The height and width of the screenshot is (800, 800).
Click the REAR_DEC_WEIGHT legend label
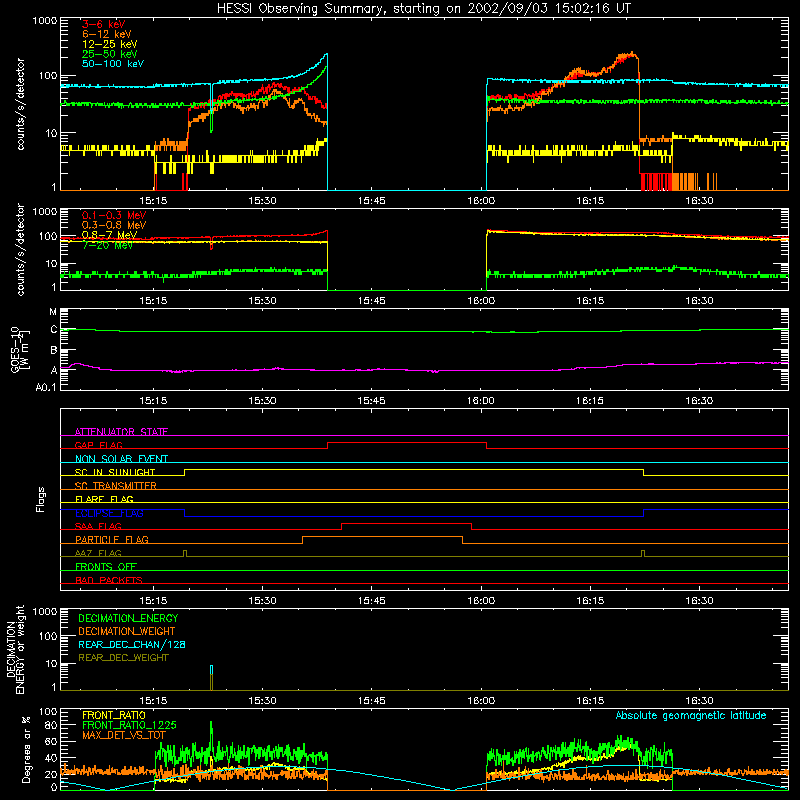pyautogui.click(x=123, y=658)
